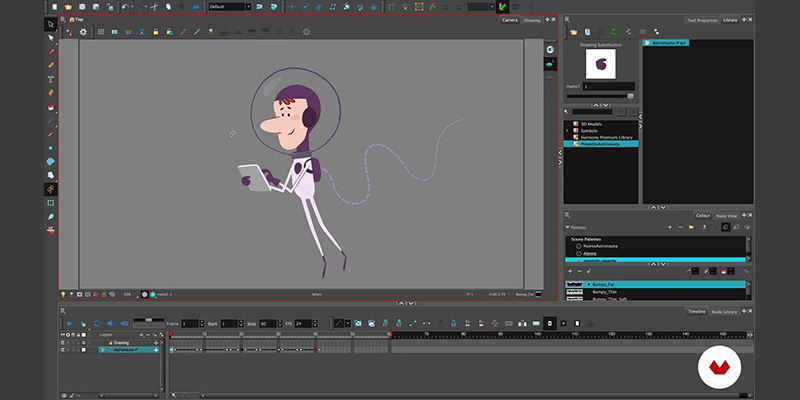The width and height of the screenshot is (800, 400).
Task: Open the Library tab
Action: point(730,20)
